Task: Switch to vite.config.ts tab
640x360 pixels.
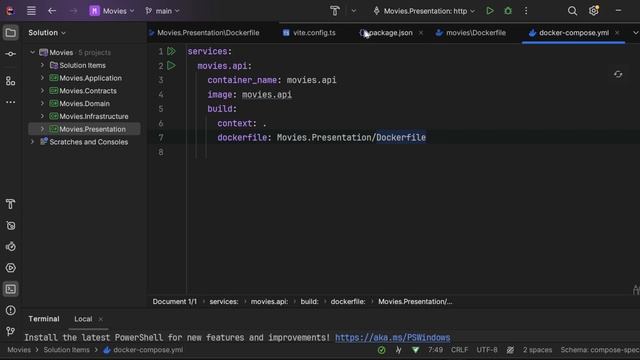Action: (309, 33)
